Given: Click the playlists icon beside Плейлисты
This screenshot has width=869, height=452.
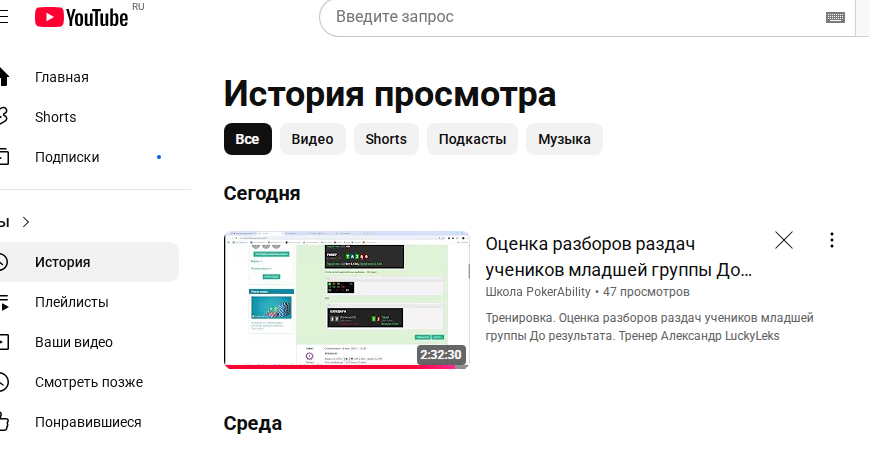Looking at the screenshot, I should tap(3, 302).
